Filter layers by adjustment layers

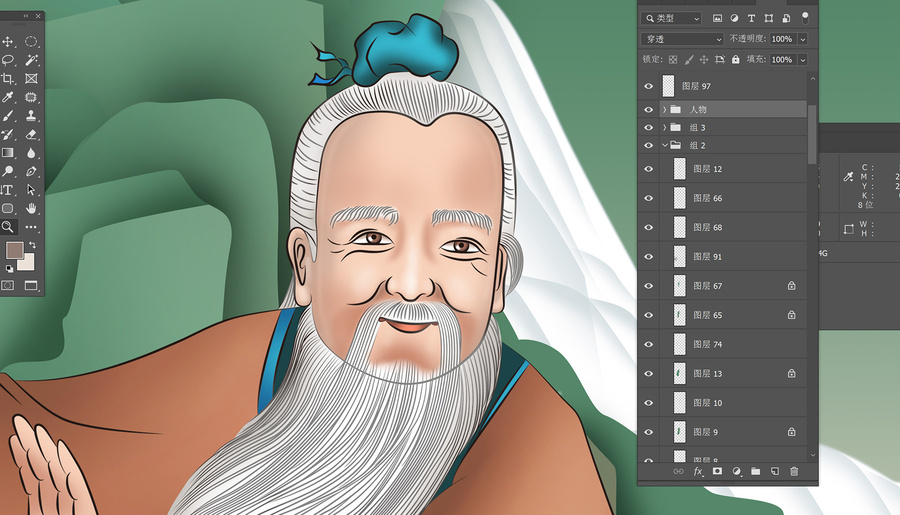pyautogui.click(x=734, y=18)
